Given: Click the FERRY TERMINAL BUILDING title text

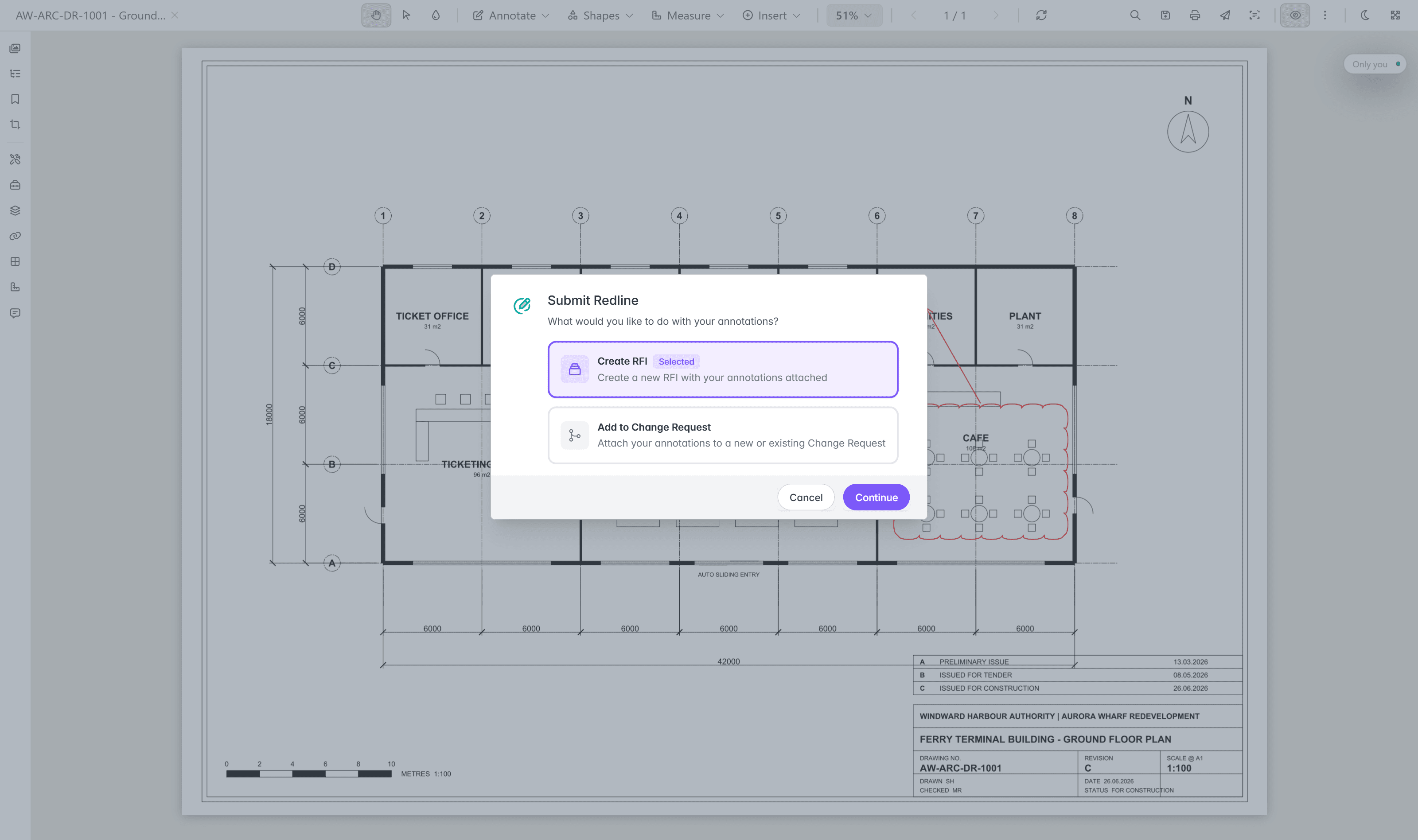Looking at the screenshot, I should coord(1045,739).
